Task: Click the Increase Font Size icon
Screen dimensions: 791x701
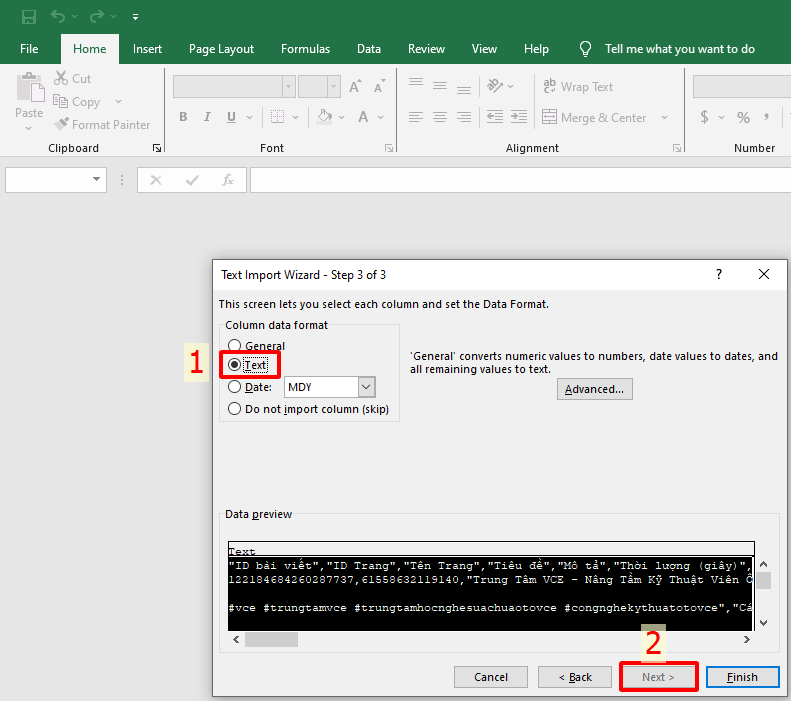Action: [x=355, y=86]
